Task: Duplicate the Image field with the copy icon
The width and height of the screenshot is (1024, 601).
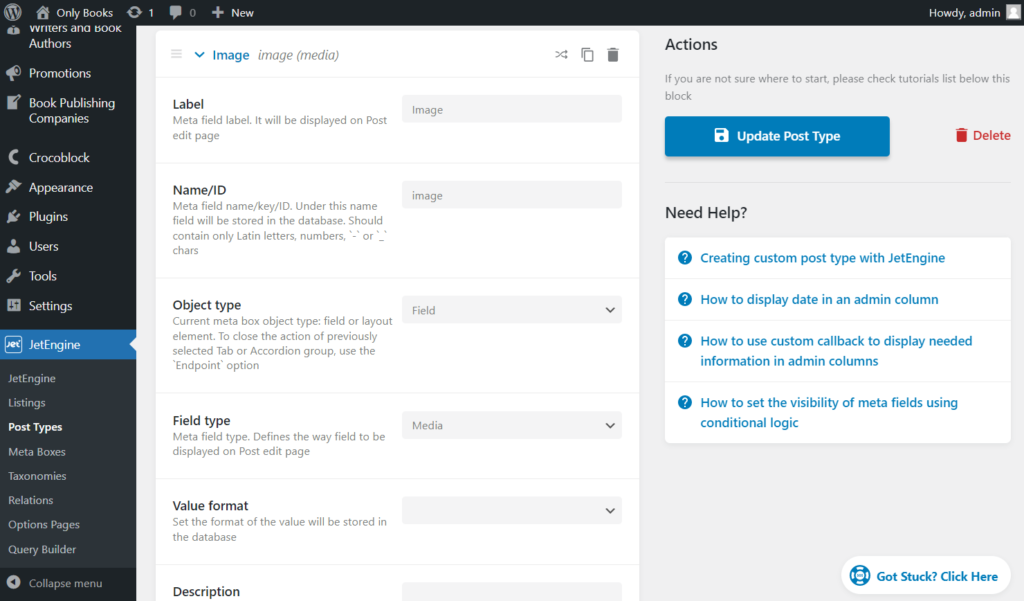Action: point(587,55)
